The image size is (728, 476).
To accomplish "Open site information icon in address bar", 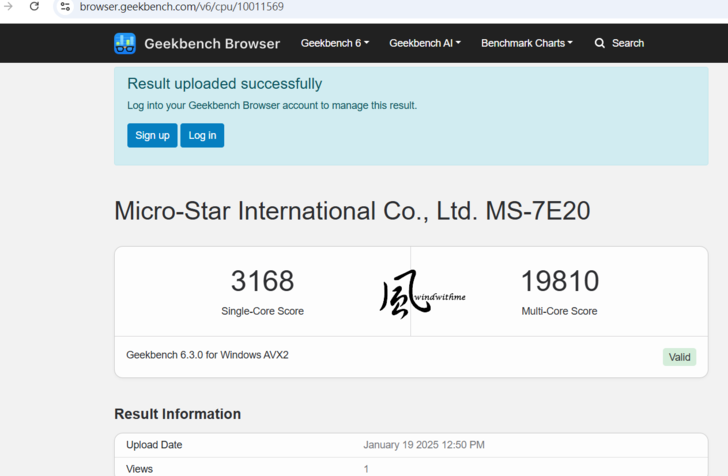I will pos(65,6).
